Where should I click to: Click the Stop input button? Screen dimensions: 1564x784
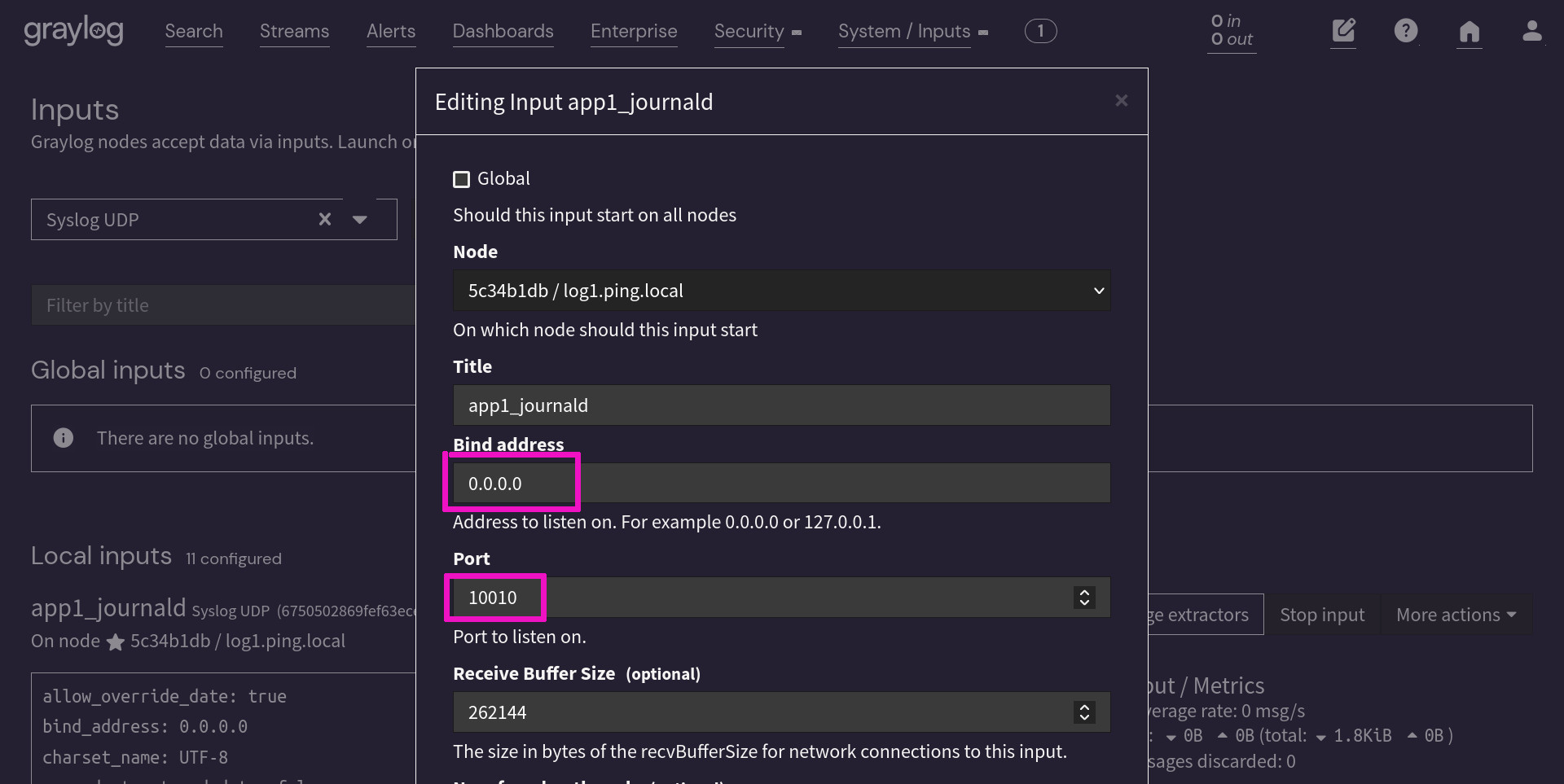point(1321,615)
